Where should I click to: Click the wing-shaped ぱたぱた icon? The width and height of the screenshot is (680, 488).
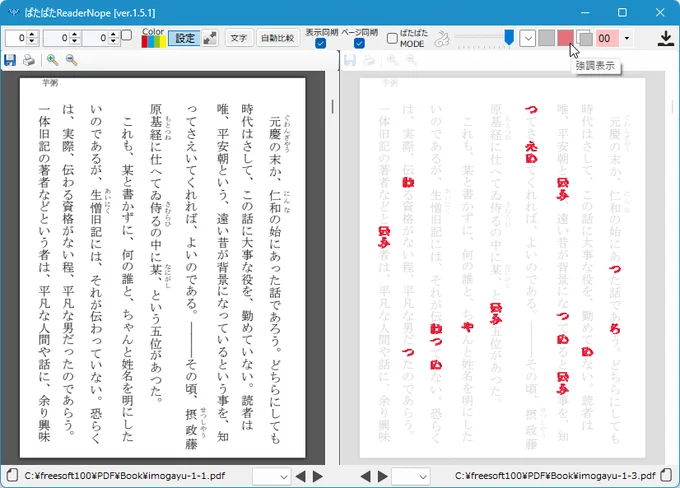(442, 39)
